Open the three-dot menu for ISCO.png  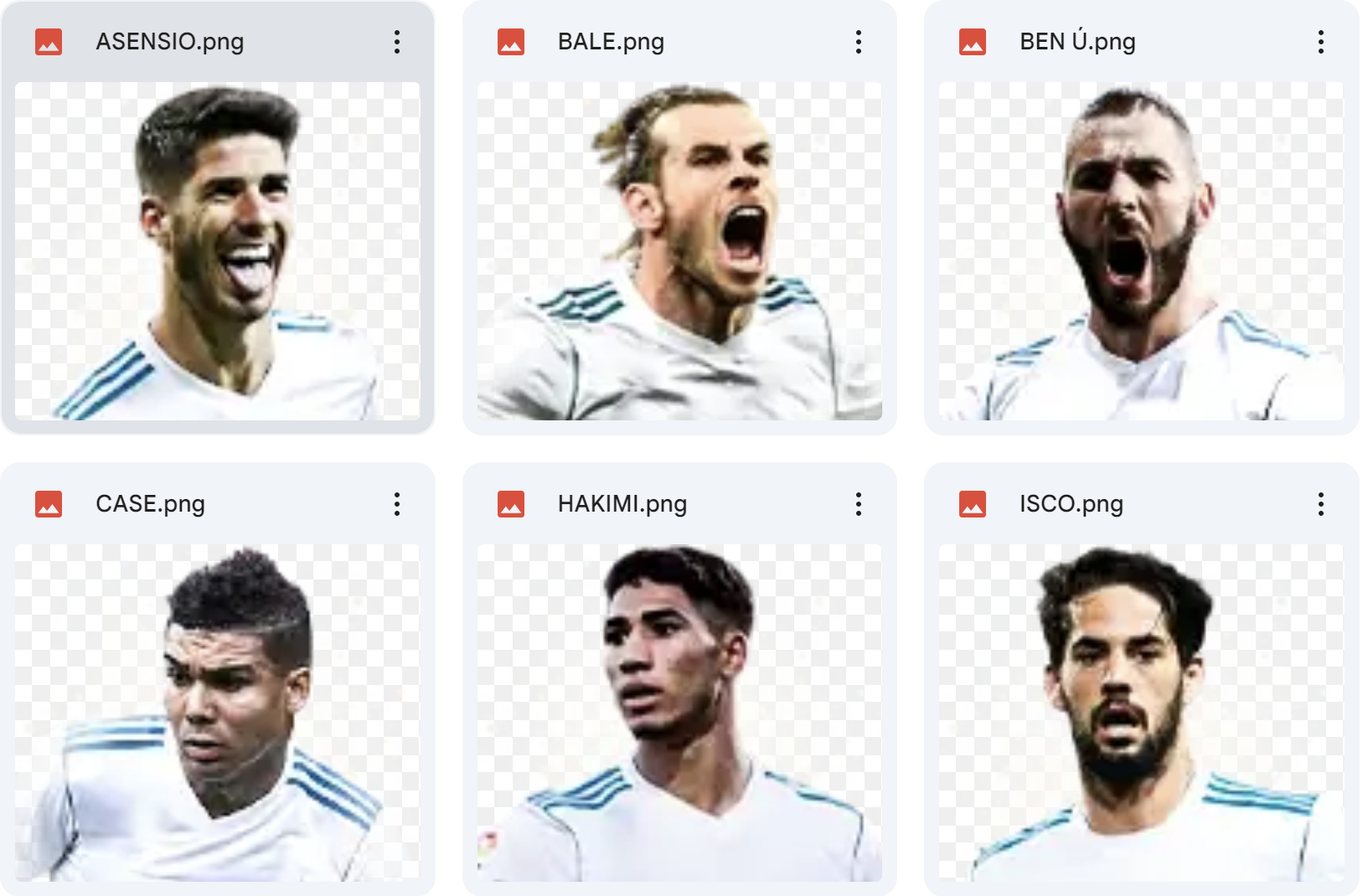(x=1321, y=504)
